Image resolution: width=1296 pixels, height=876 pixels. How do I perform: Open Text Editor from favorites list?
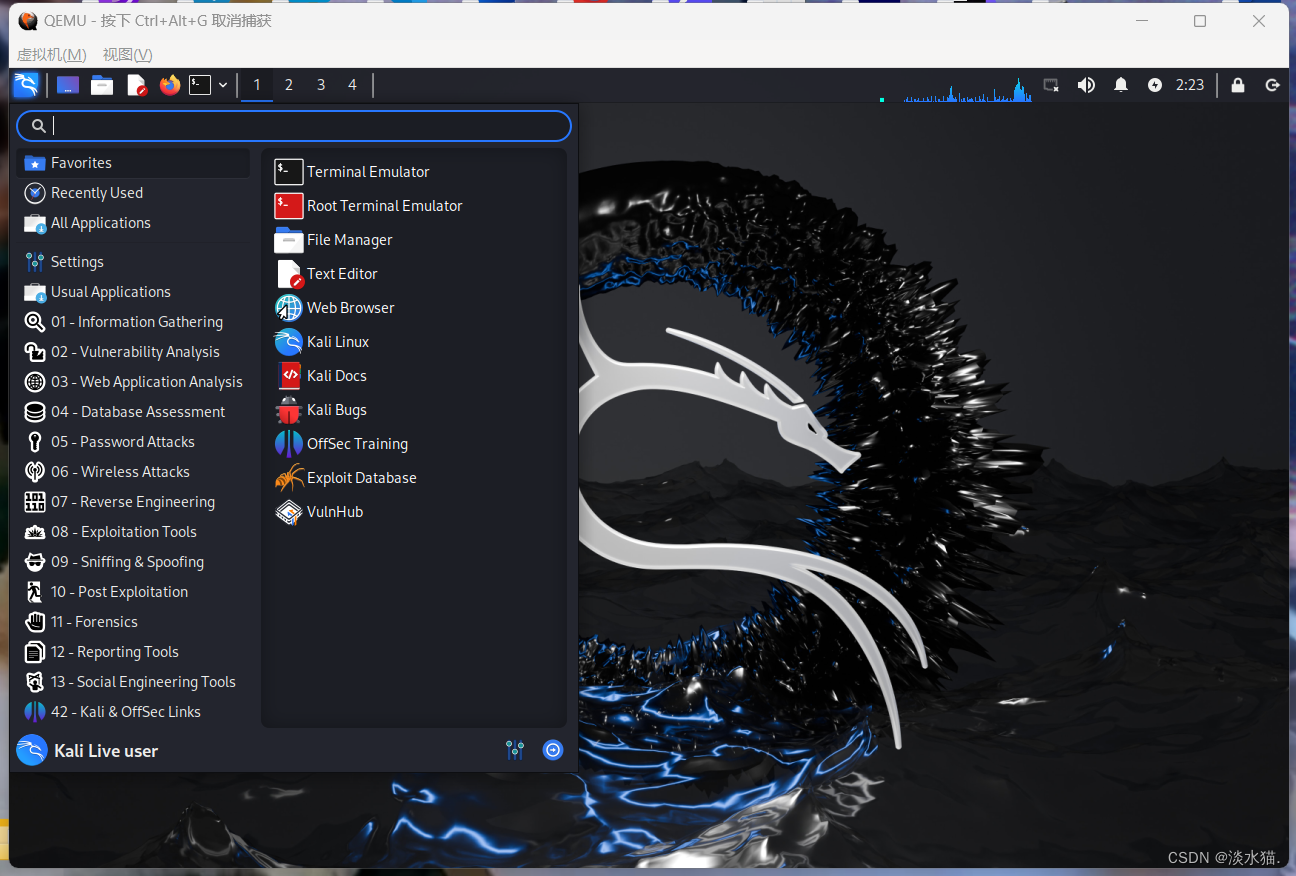414,274
